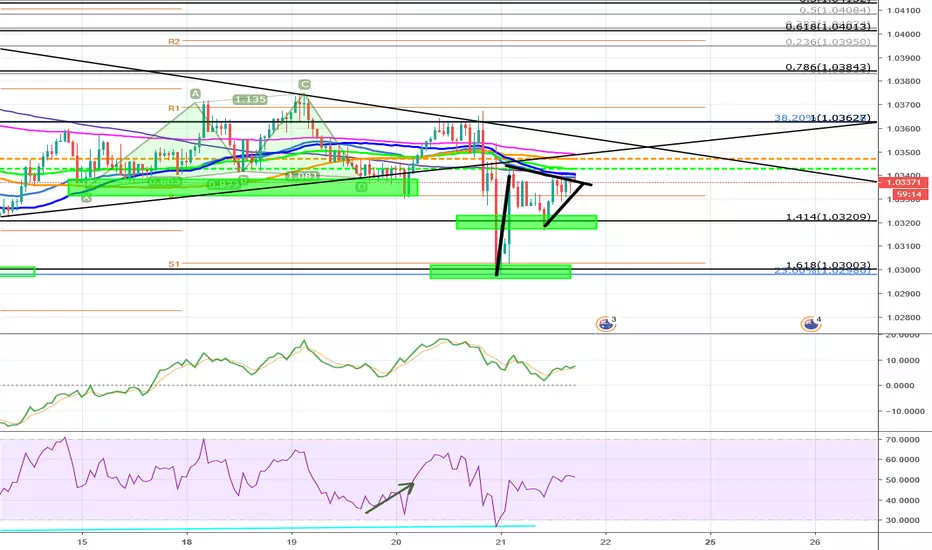Screen dimensions: 932x550
Task: Open the Australian economic event icon marked 4
Action: click(811, 323)
